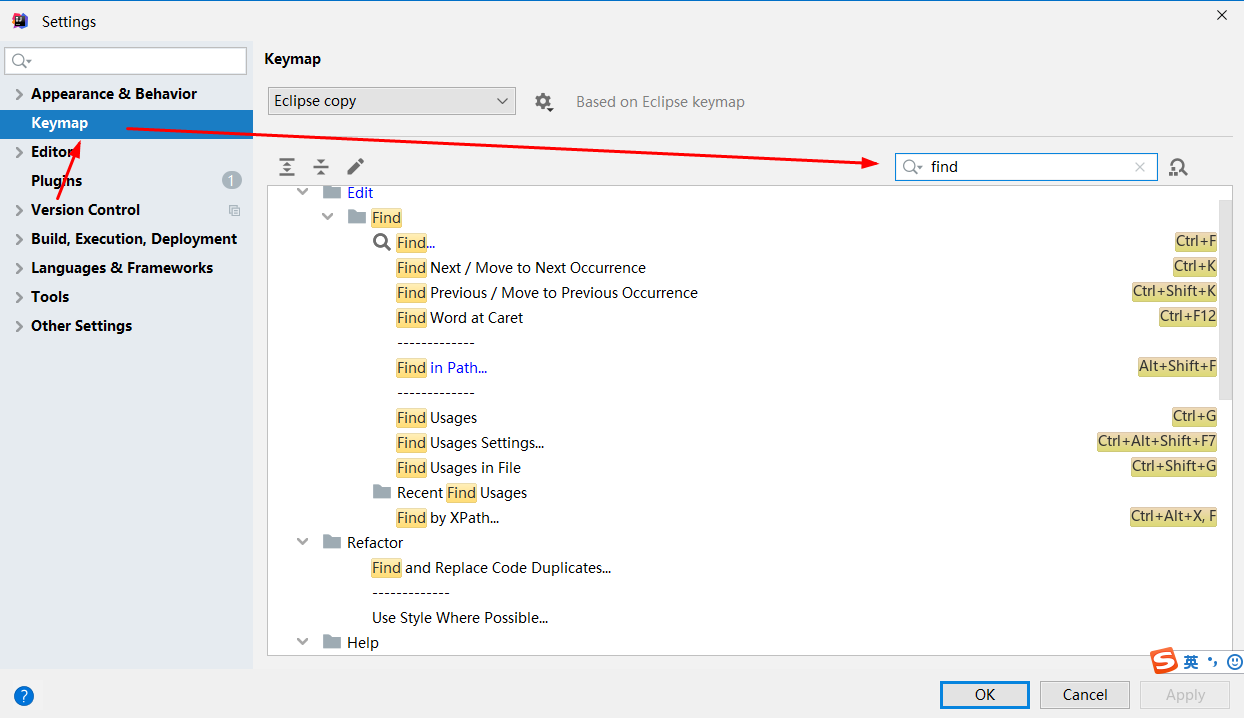Click the Cancel button
The image size is (1244, 718).
tap(1085, 695)
